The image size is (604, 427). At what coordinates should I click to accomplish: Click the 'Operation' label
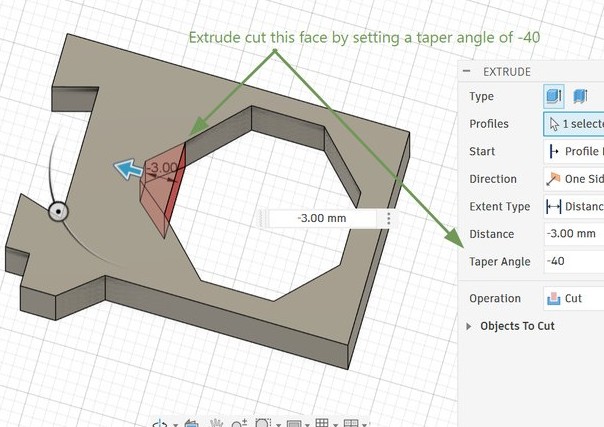pyautogui.click(x=495, y=298)
